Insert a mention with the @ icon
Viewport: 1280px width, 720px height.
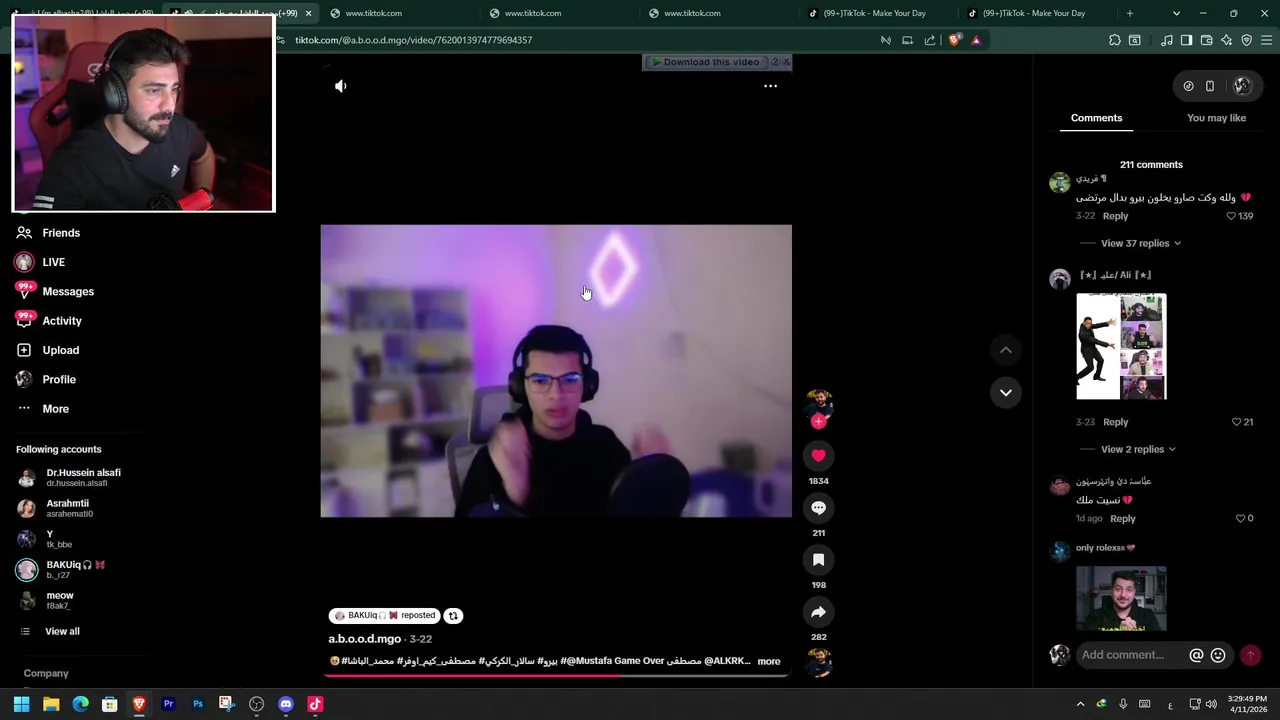[1196, 655]
